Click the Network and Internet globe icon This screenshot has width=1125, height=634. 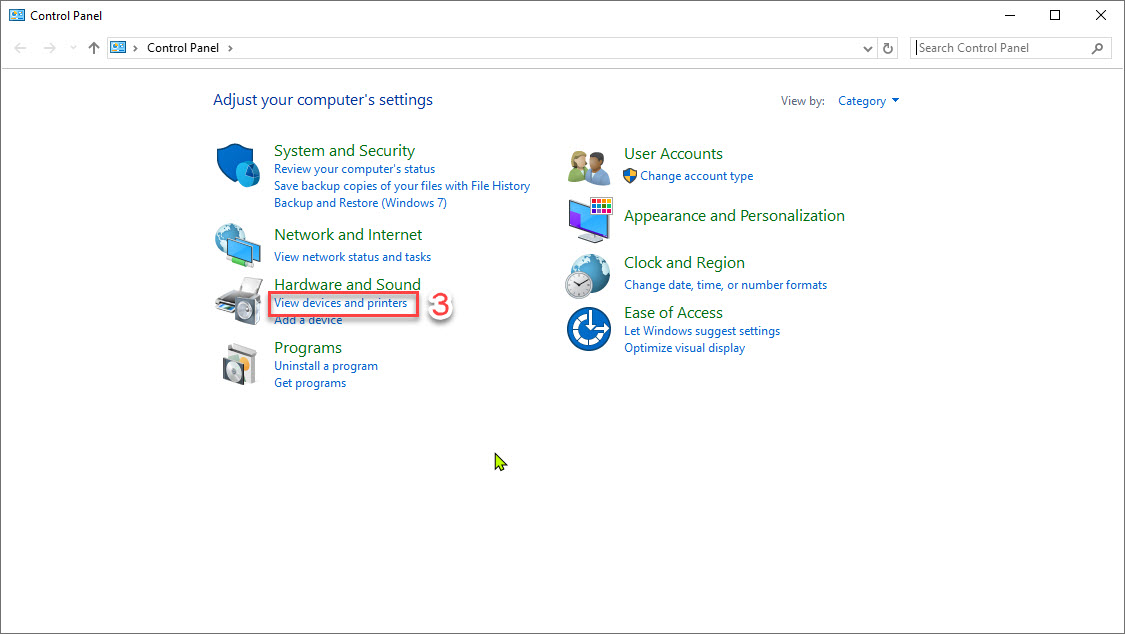tap(237, 245)
